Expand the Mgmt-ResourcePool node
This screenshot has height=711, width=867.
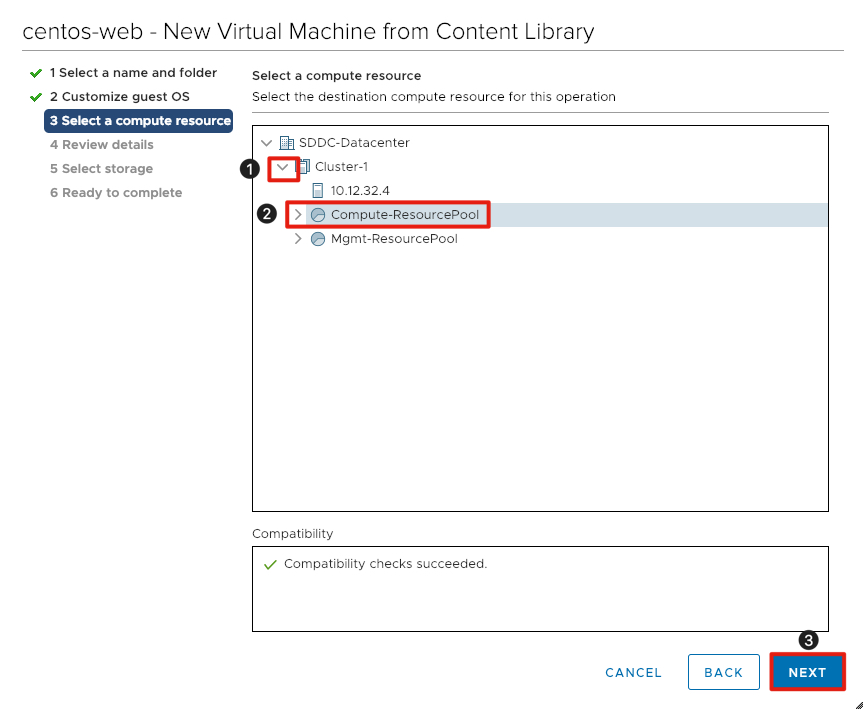click(297, 238)
